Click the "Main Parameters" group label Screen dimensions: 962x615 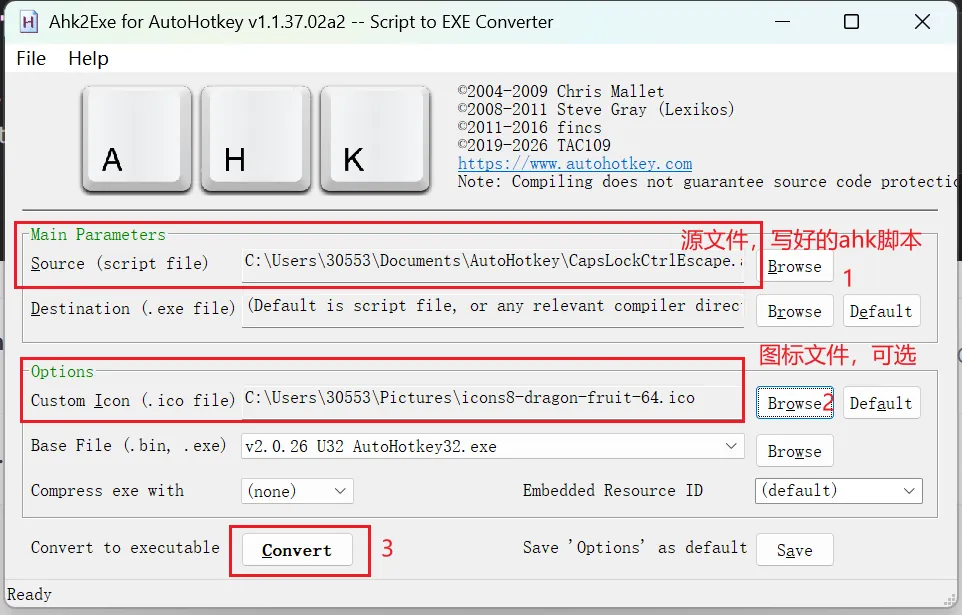coord(98,234)
